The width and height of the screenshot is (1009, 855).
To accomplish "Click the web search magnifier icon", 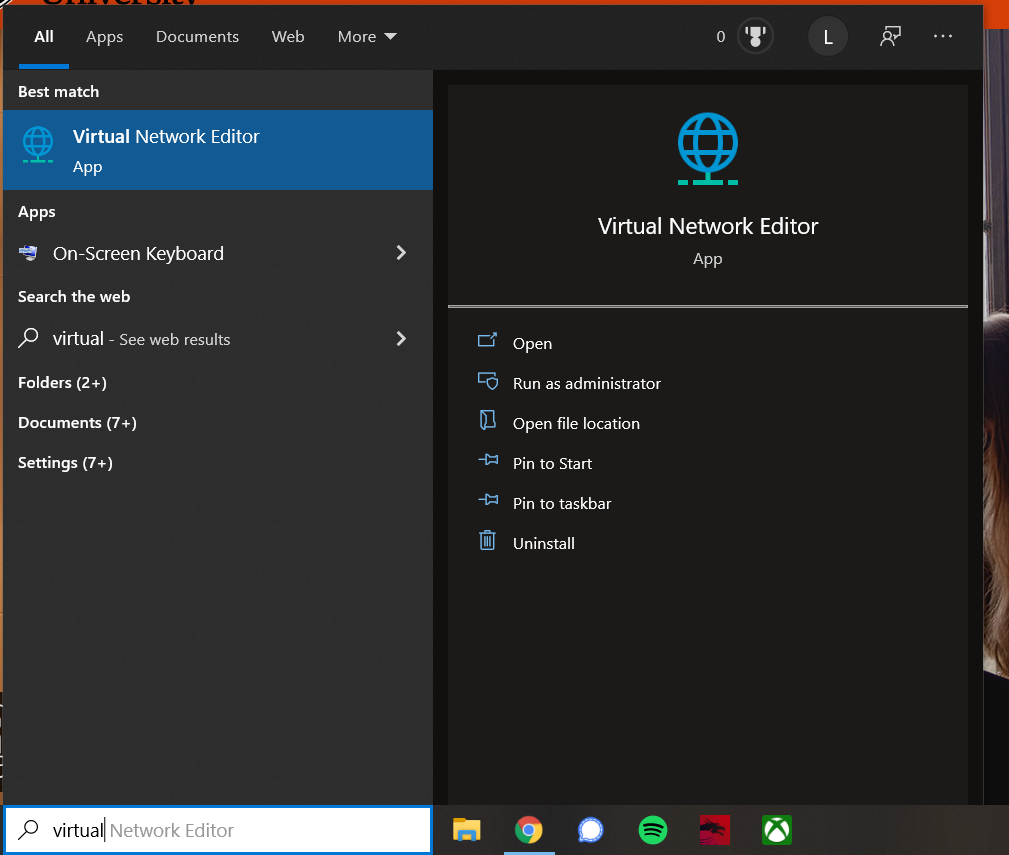I will pyautogui.click(x=28, y=338).
